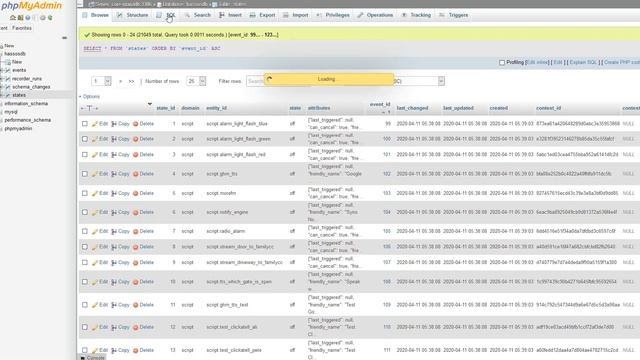Open the information_schema database

[x=26, y=104]
